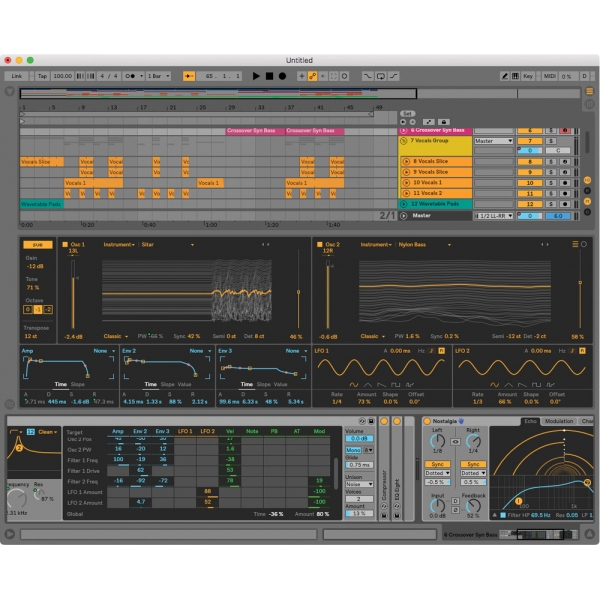Image resolution: width=600 pixels, height=600 pixels.
Task: Switch to the Modulation tab in Echo
Action: [x=558, y=421]
